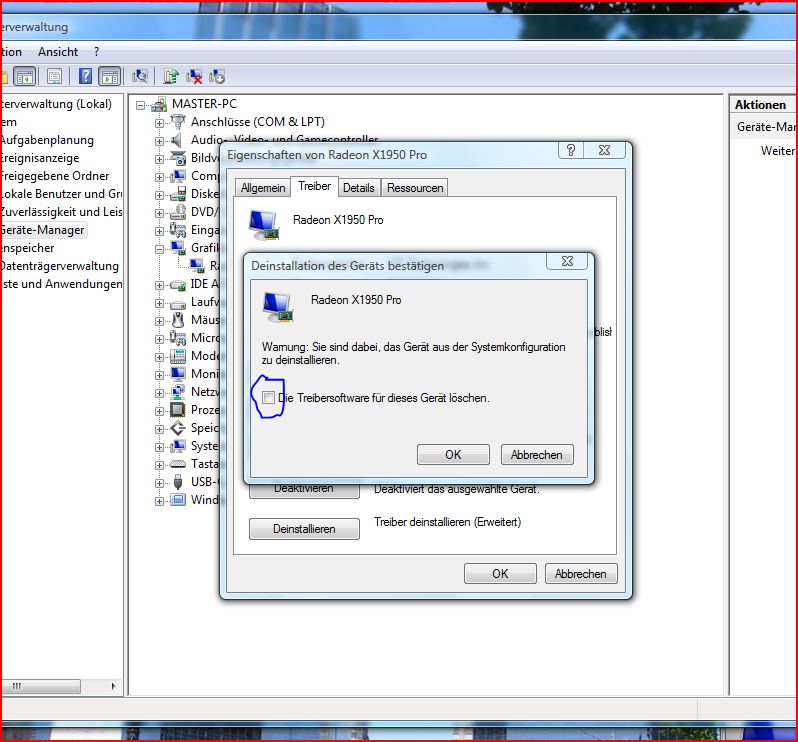Select Ereignisanzeige in the left tree
The height and width of the screenshot is (742, 798).
(40, 158)
